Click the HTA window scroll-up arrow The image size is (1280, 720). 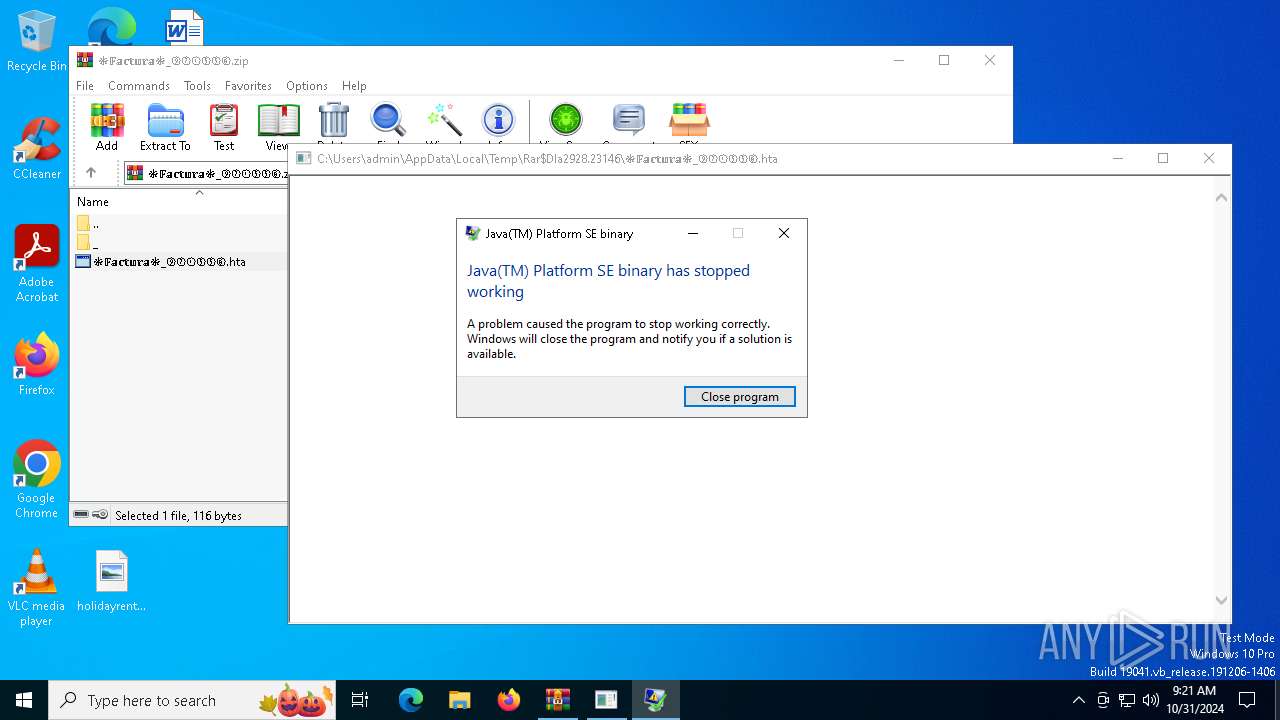click(1221, 198)
